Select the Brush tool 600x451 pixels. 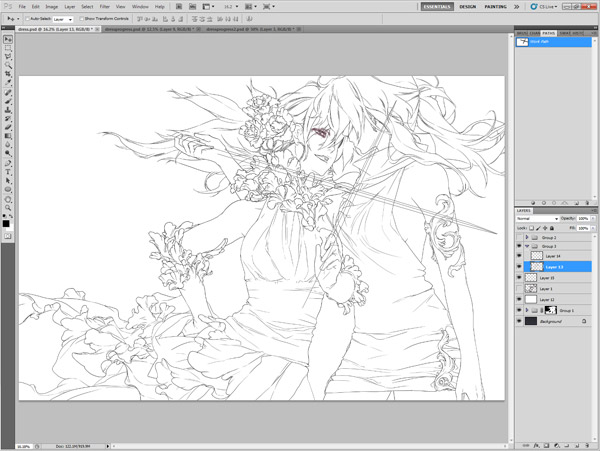[8, 101]
